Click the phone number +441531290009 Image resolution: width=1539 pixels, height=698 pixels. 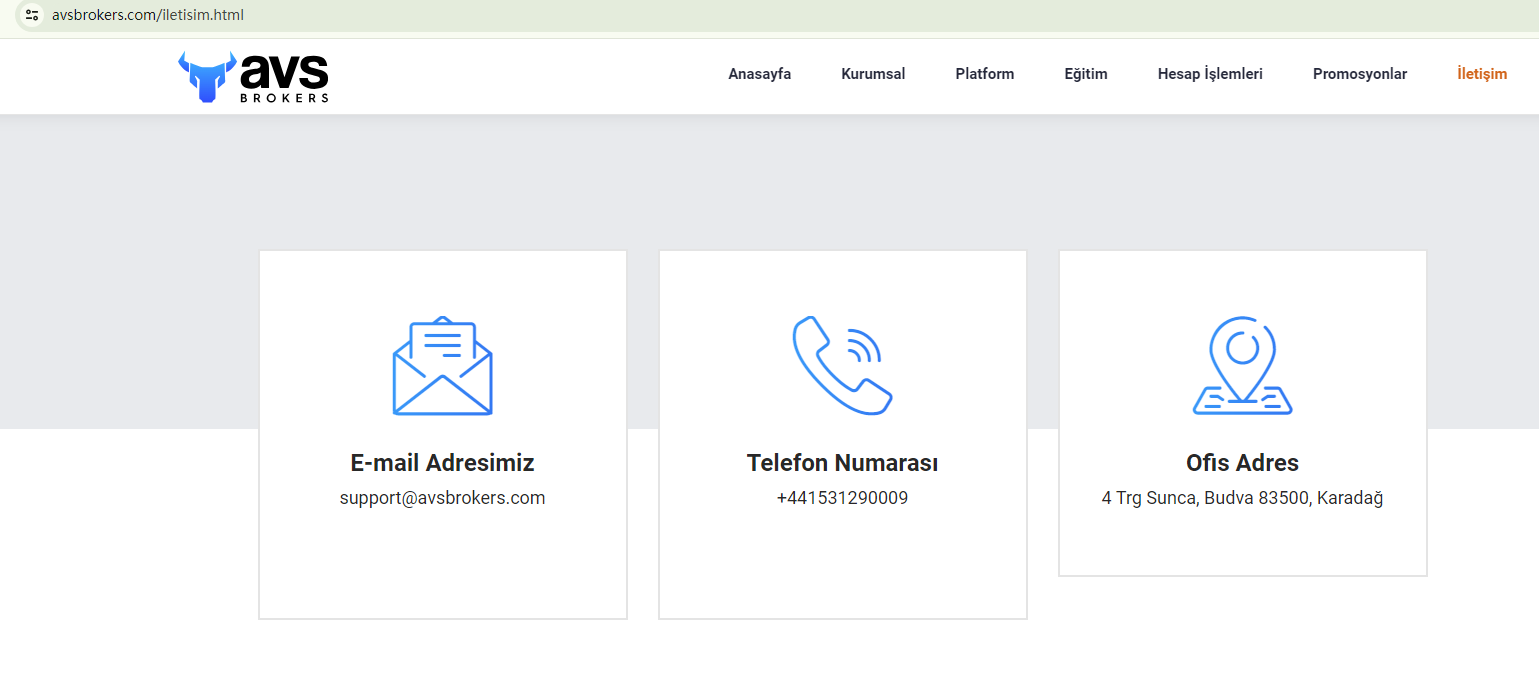[842, 498]
